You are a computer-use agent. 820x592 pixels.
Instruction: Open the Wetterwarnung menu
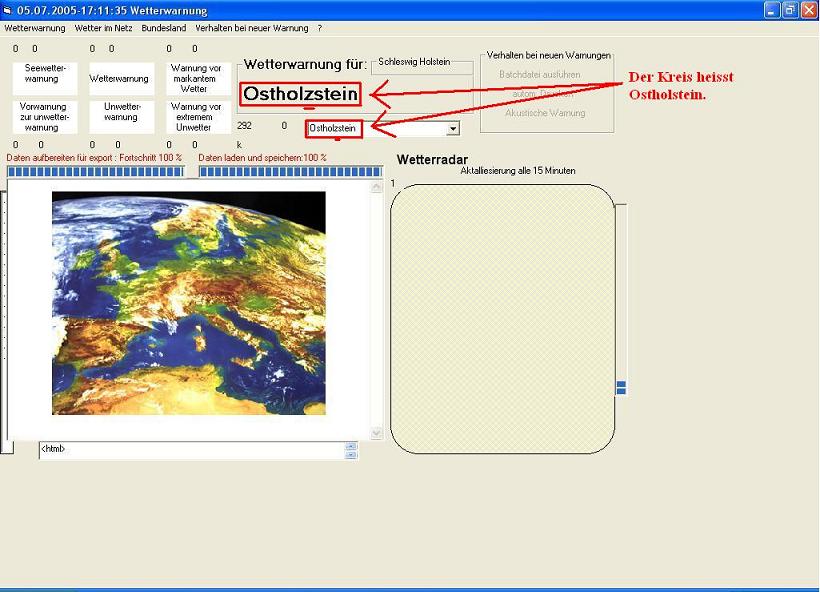pos(35,28)
